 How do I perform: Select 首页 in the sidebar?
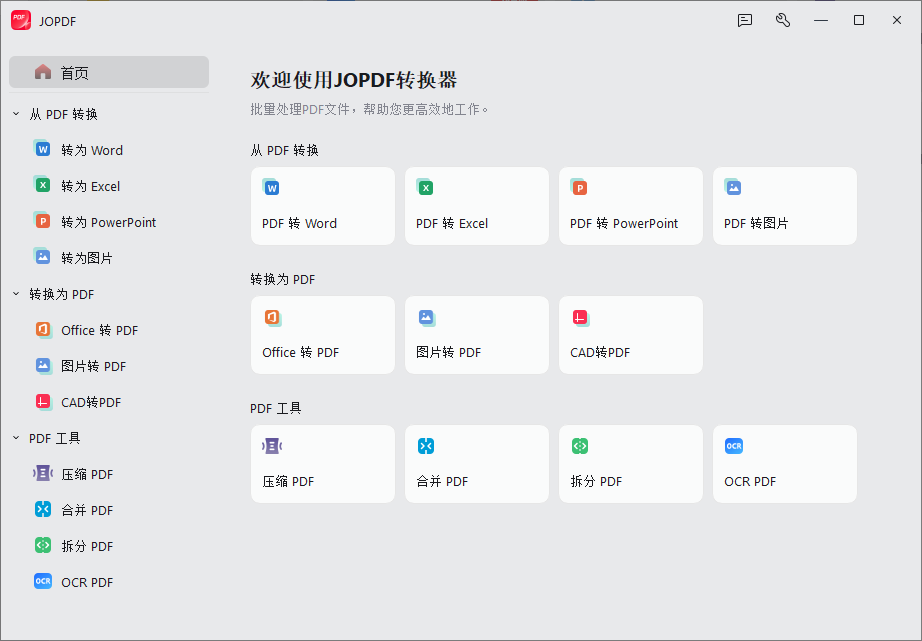click(109, 72)
